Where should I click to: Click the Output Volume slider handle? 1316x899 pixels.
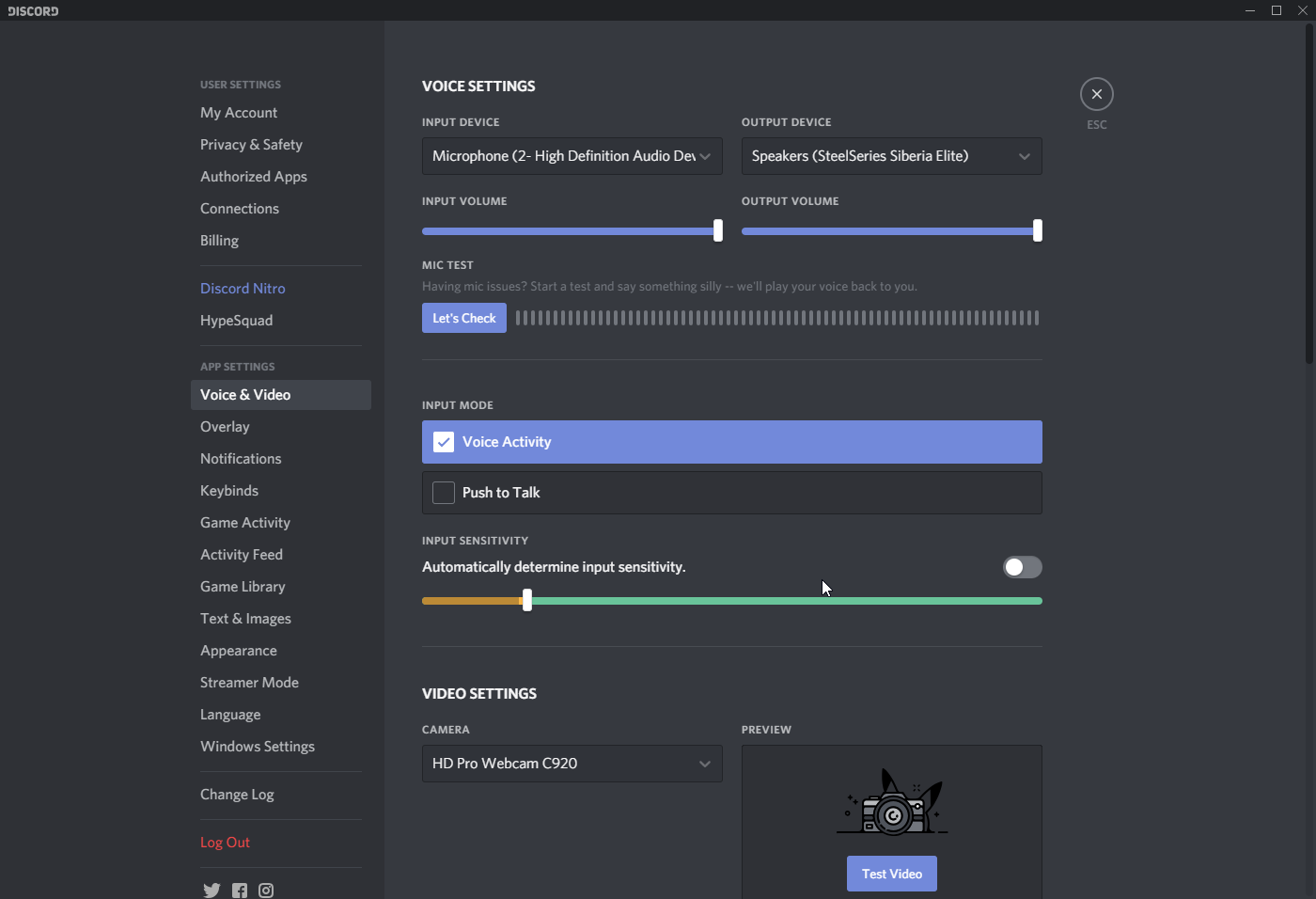[x=1038, y=230]
